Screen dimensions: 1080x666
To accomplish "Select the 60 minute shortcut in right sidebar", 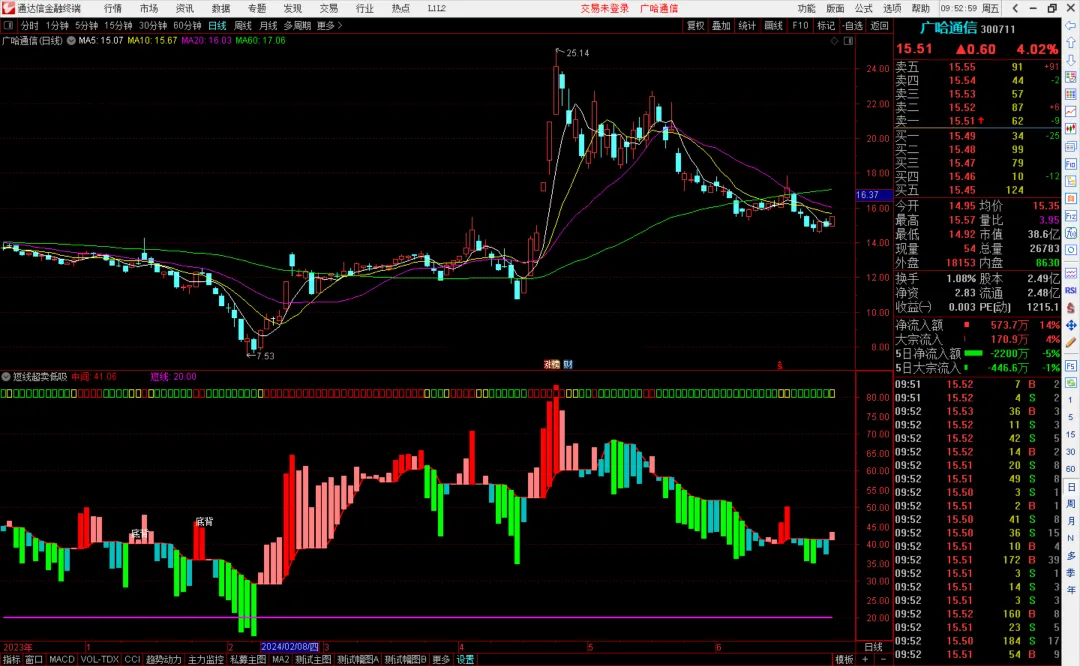I will 1071,469.
